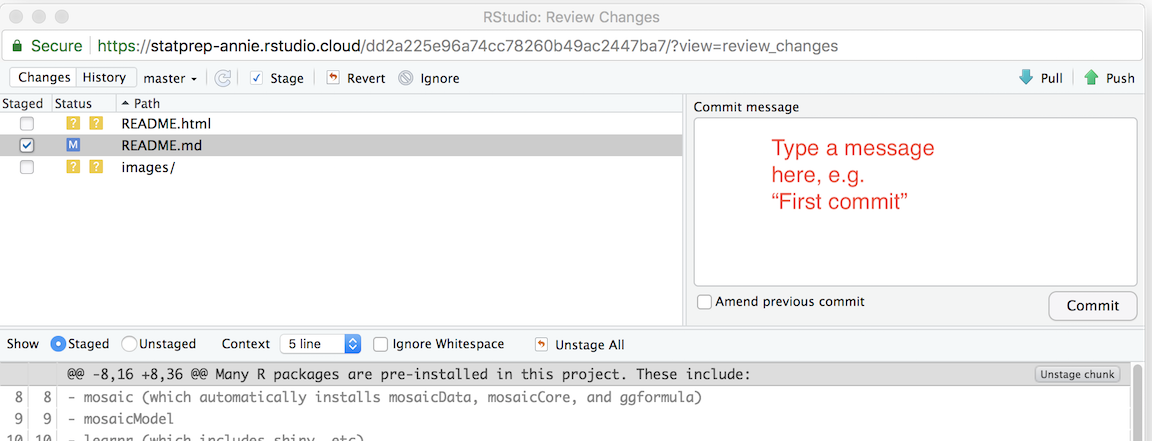Click the Ignore icon in toolbar
The height and width of the screenshot is (441, 1152).
coord(405,78)
